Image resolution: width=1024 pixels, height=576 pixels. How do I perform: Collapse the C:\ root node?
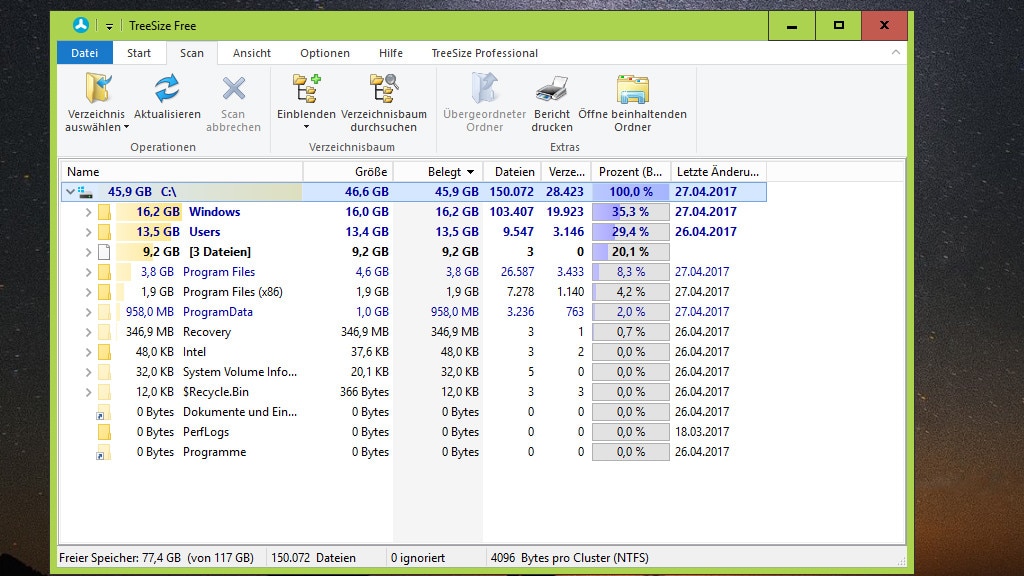pyautogui.click(x=70, y=192)
